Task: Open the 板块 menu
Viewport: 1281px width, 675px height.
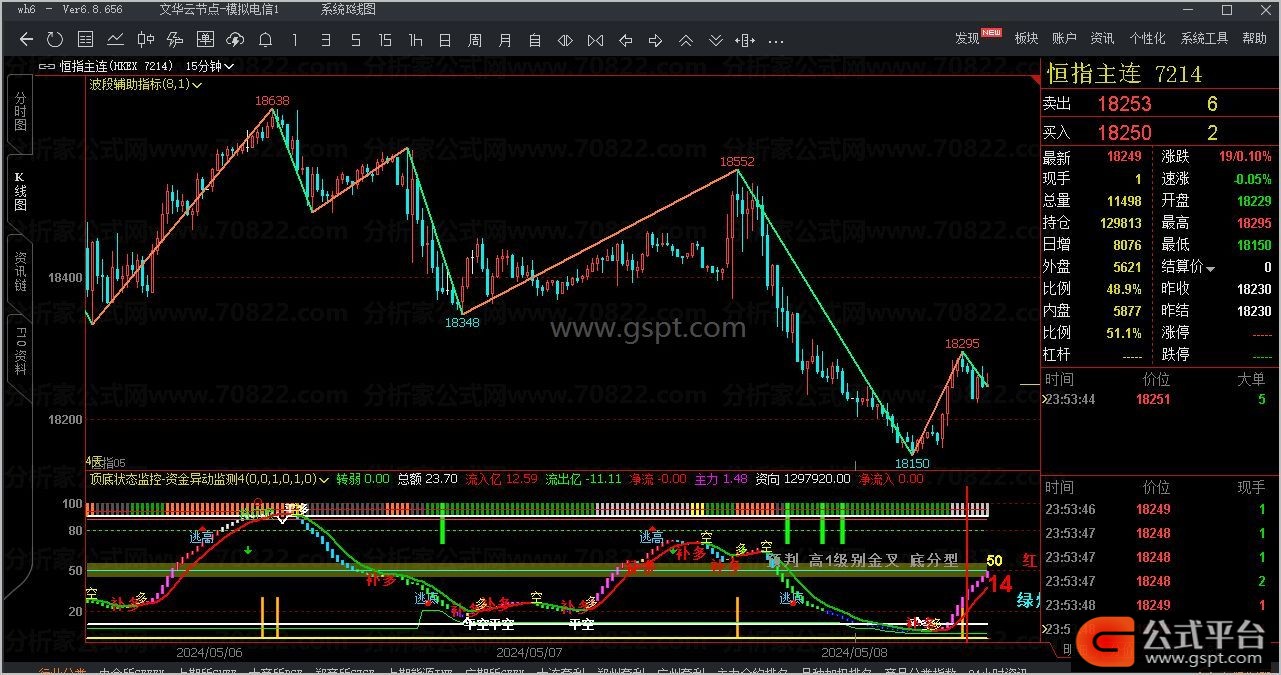Action: point(1026,39)
